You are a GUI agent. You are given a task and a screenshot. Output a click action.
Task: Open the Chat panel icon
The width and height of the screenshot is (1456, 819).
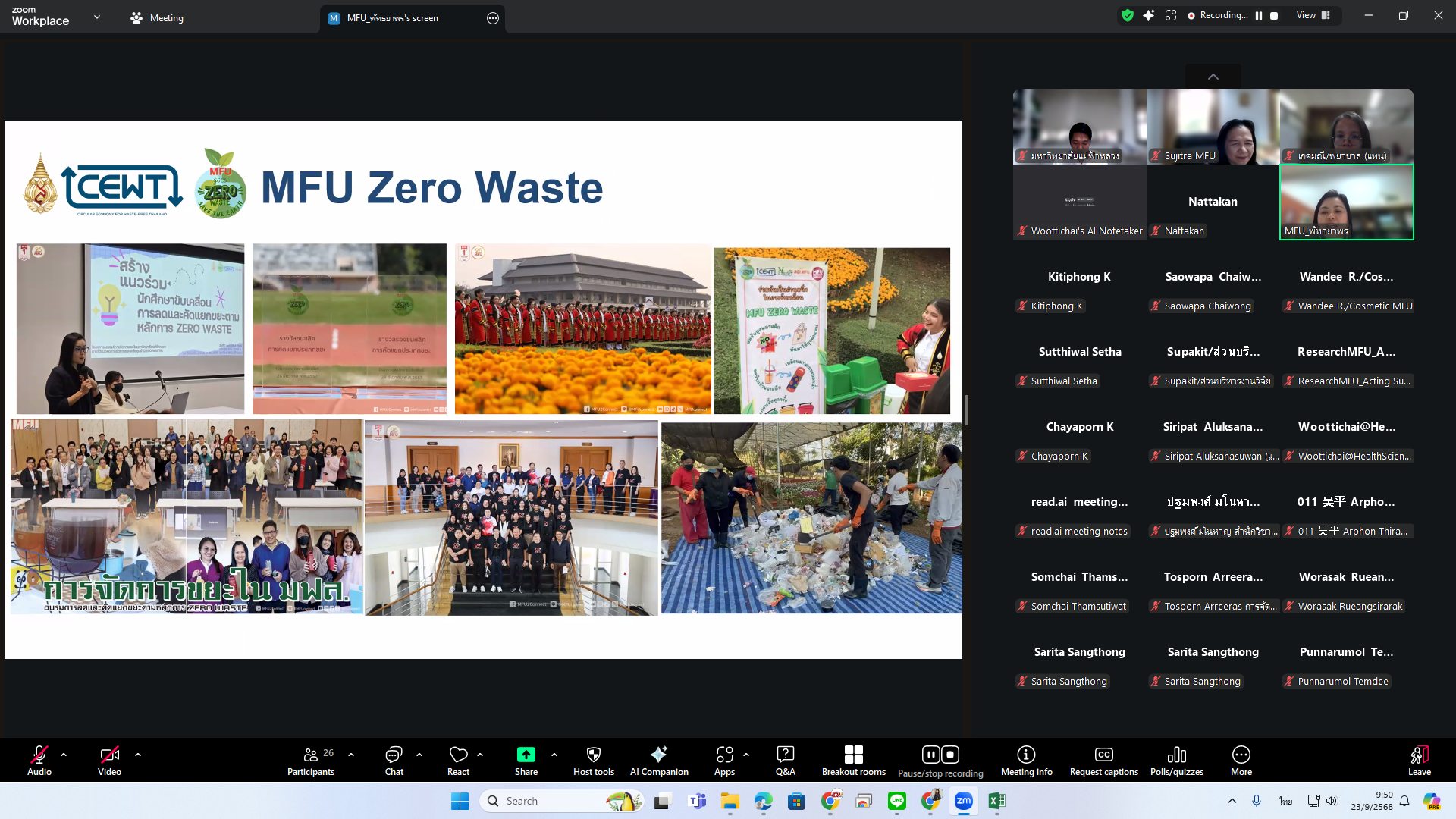click(x=394, y=755)
